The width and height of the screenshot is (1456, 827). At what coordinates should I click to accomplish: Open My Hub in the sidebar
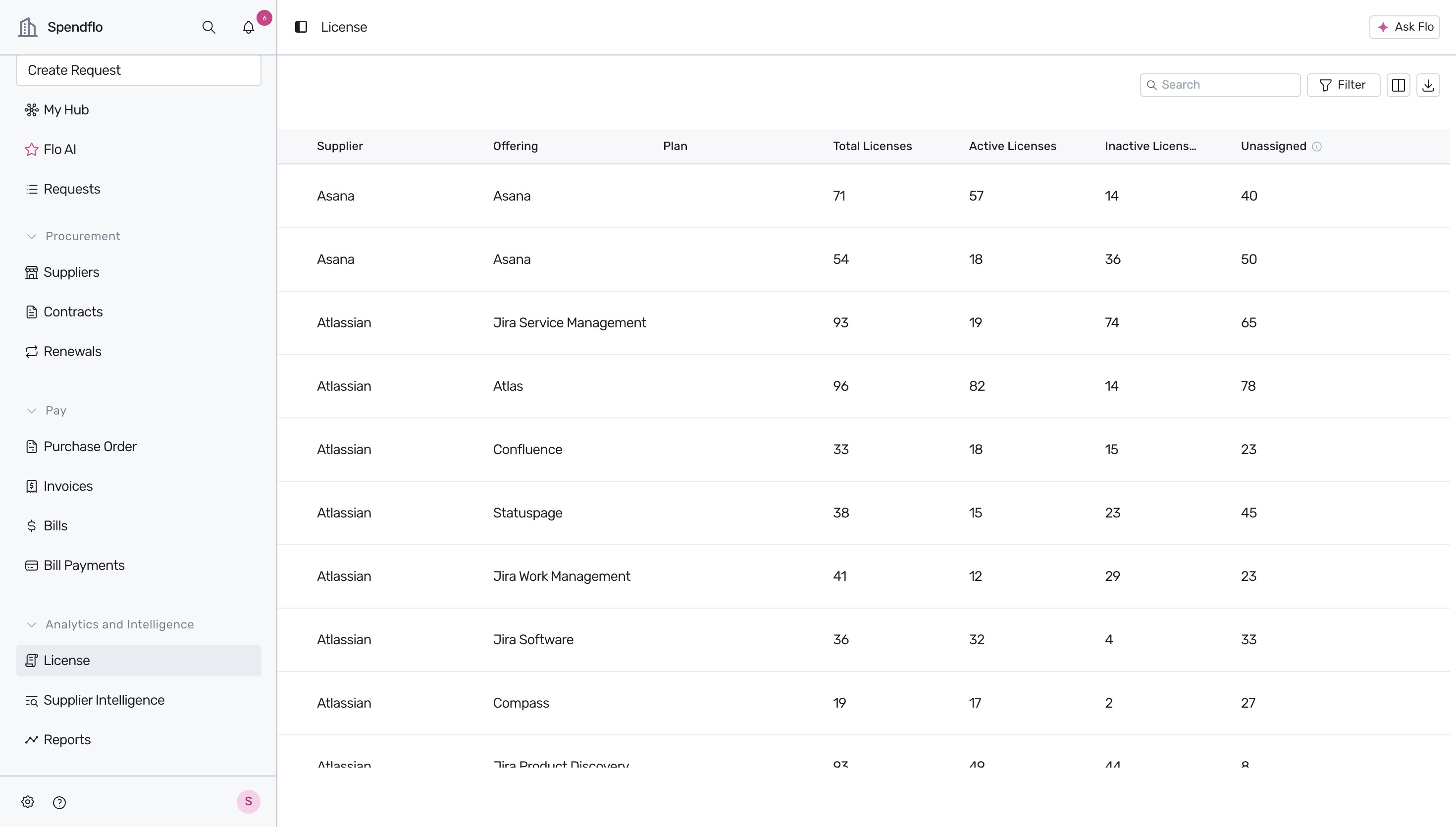click(139, 109)
